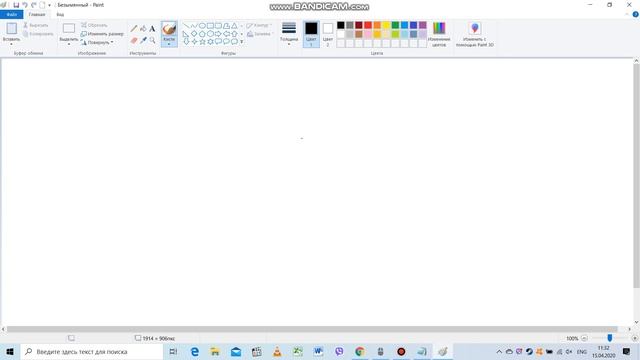Choose the diamond shape
Image resolution: width=640 pixels, height=360 pixels.
click(194, 33)
